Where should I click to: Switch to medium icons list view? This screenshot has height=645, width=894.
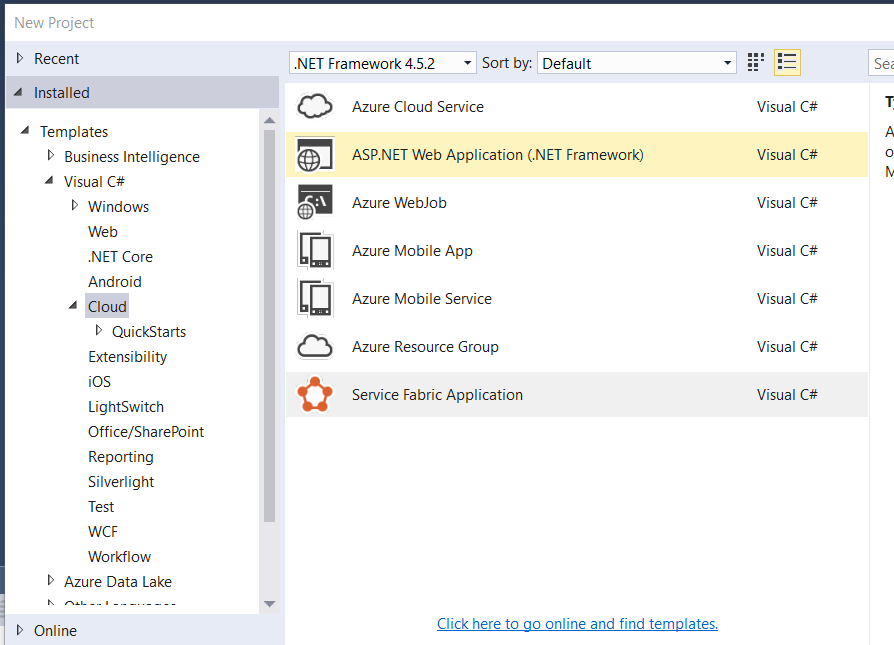point(787,62)
